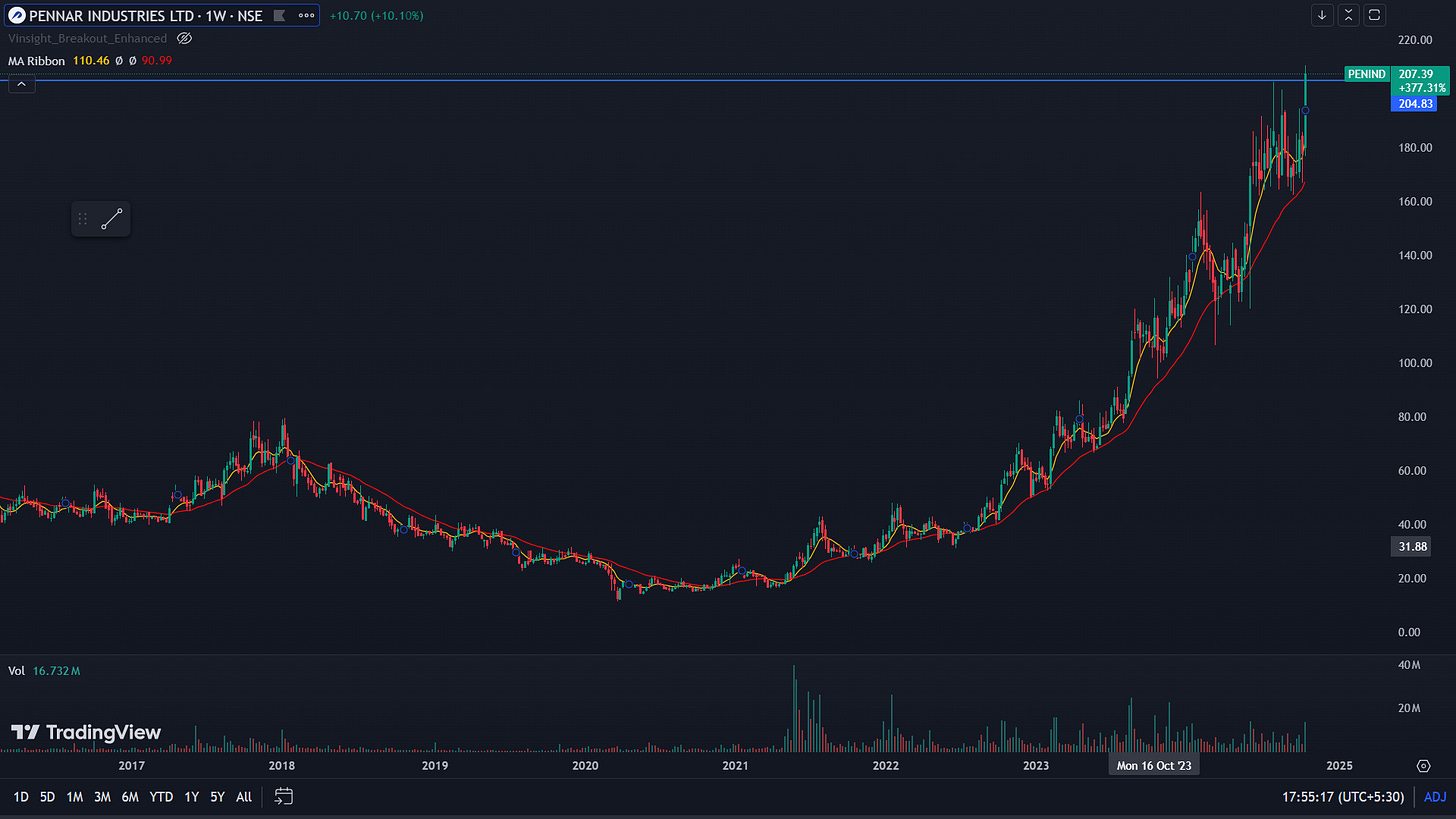Click the MA Ribbon indicator label
The height and width of the screenshot is (819, 1456).
[37, 61]
